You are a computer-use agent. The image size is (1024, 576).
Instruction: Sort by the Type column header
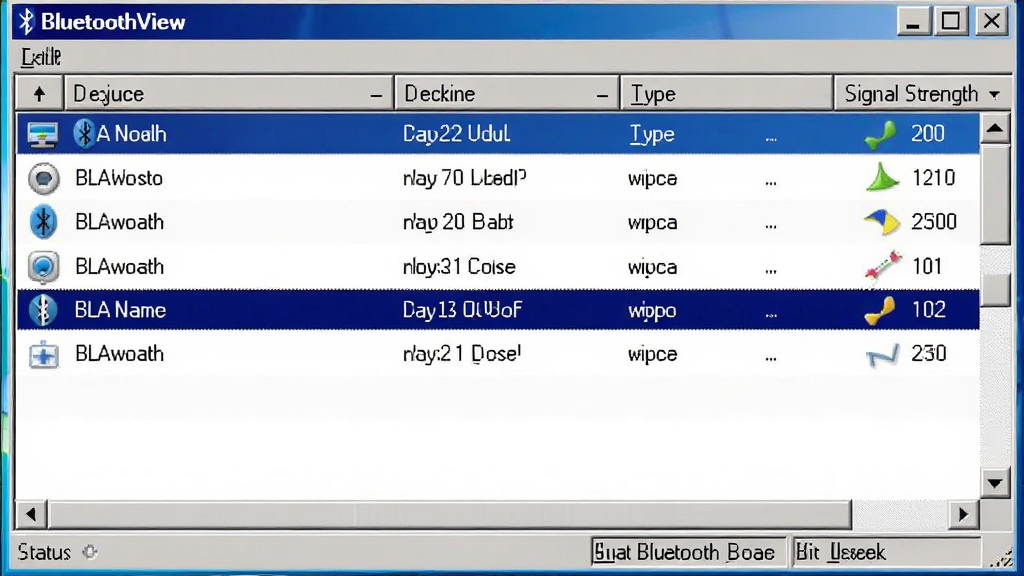[x=726, y=94]
